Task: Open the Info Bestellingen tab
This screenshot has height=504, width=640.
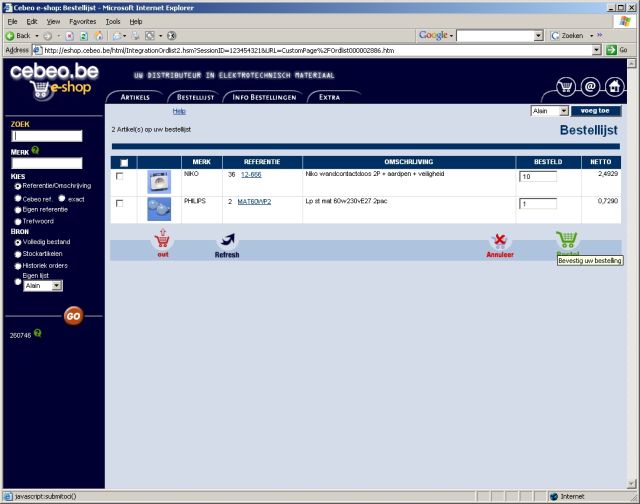Action: [263, 97]
